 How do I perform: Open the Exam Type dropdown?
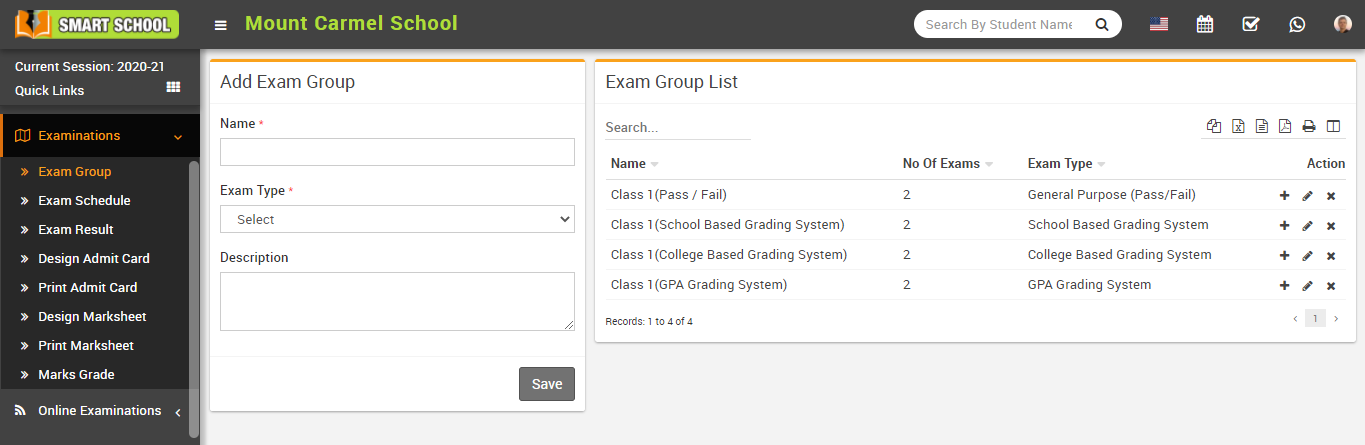coord(397,219)
